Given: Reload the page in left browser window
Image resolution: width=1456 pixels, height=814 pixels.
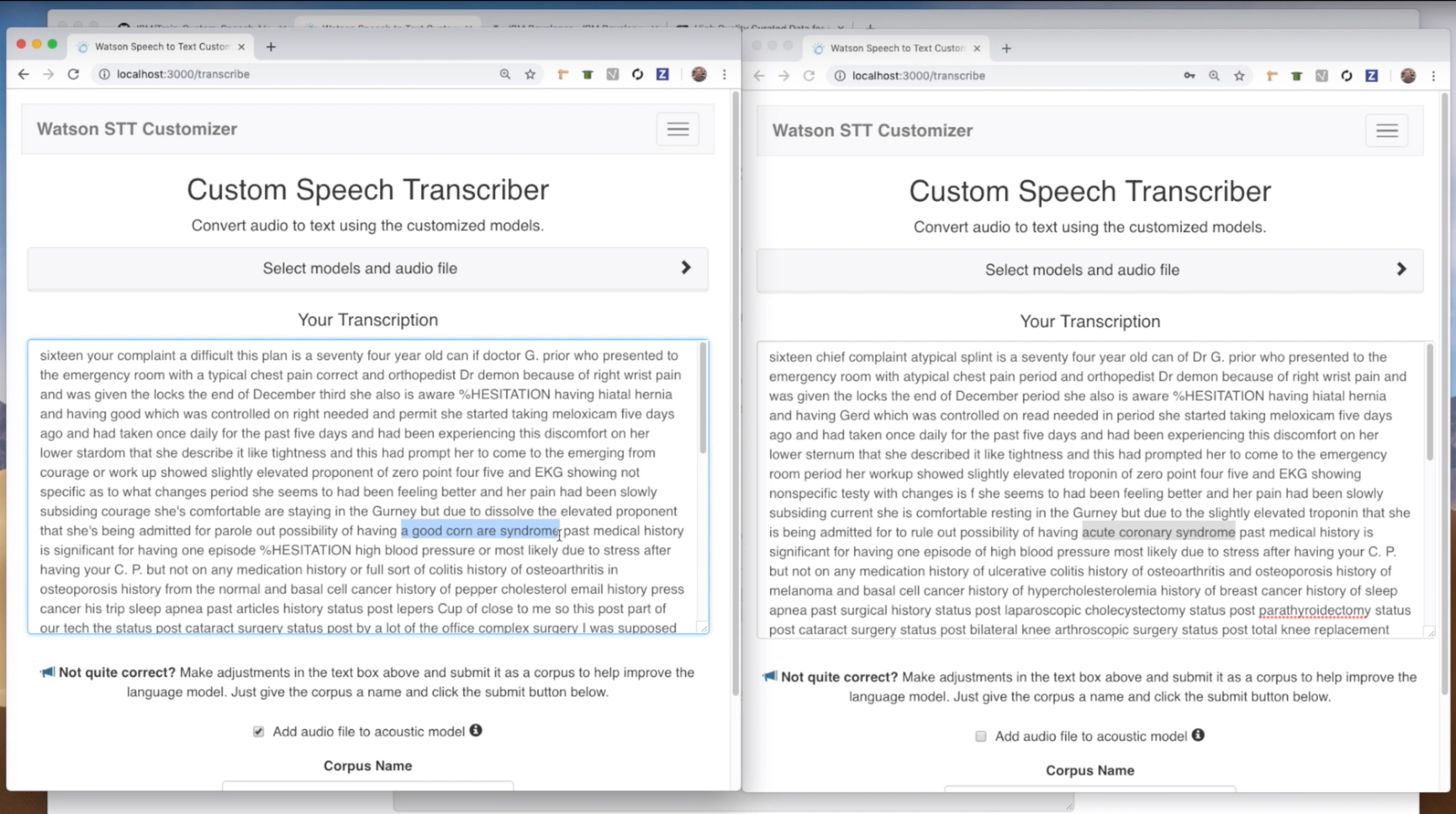Looking at the screenshot, I should (74, 74).
